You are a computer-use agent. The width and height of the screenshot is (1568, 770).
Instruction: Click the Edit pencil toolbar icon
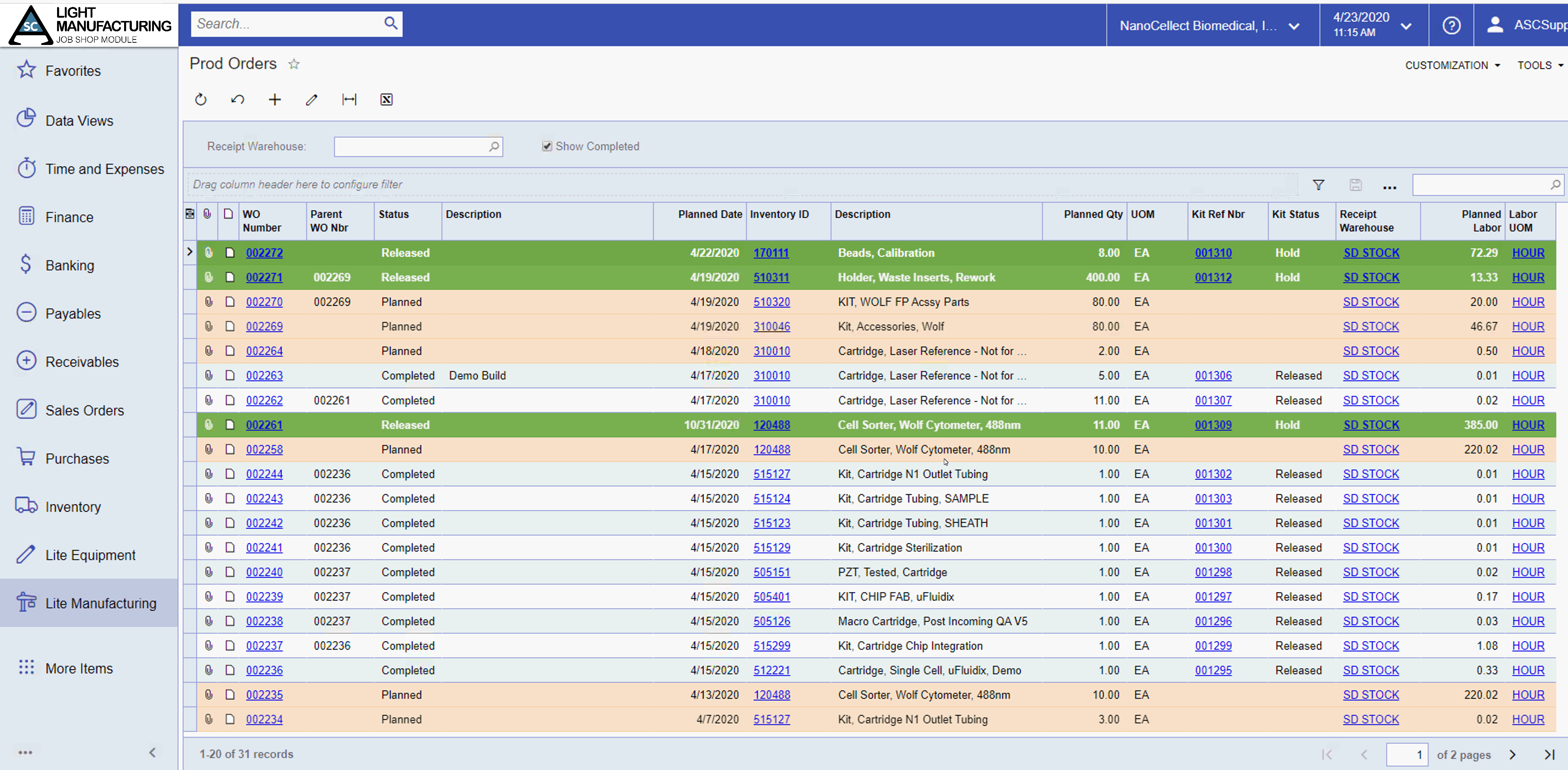pos(312,99)
